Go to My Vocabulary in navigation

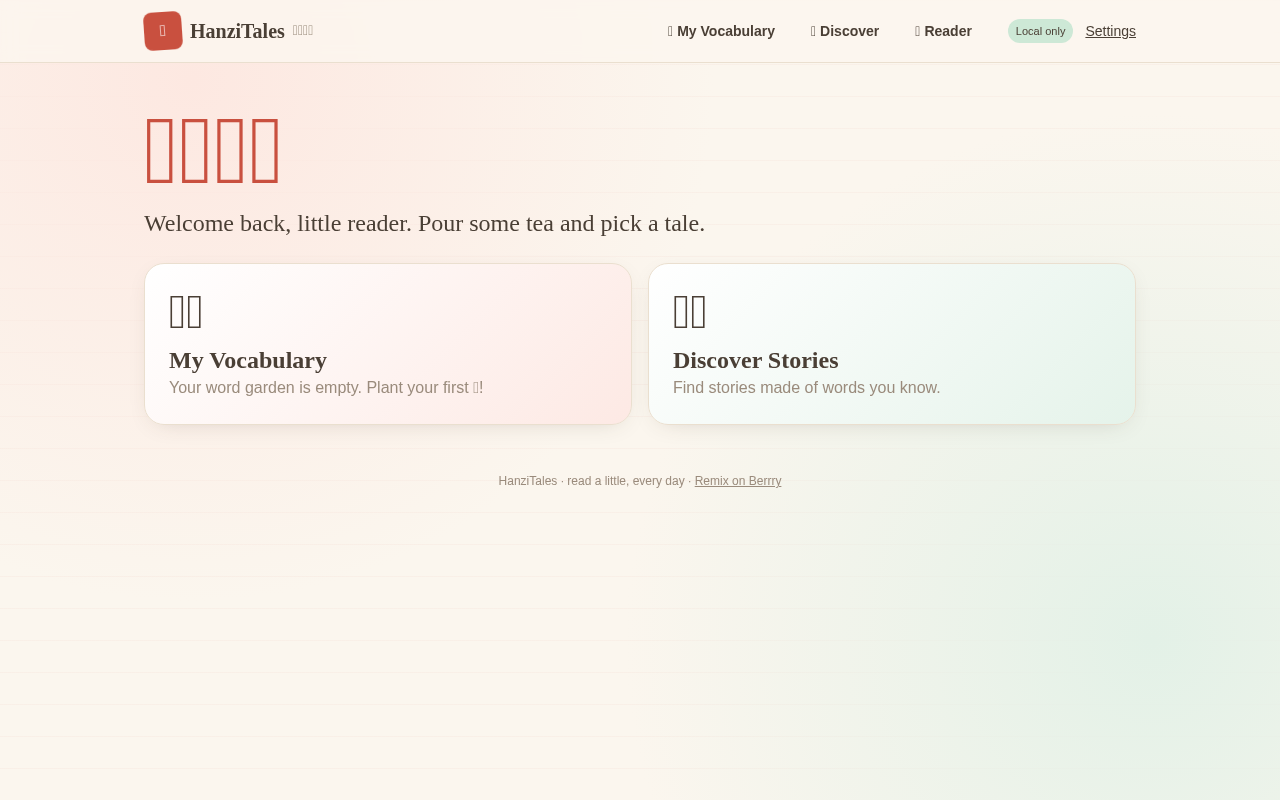click(721, 31)
